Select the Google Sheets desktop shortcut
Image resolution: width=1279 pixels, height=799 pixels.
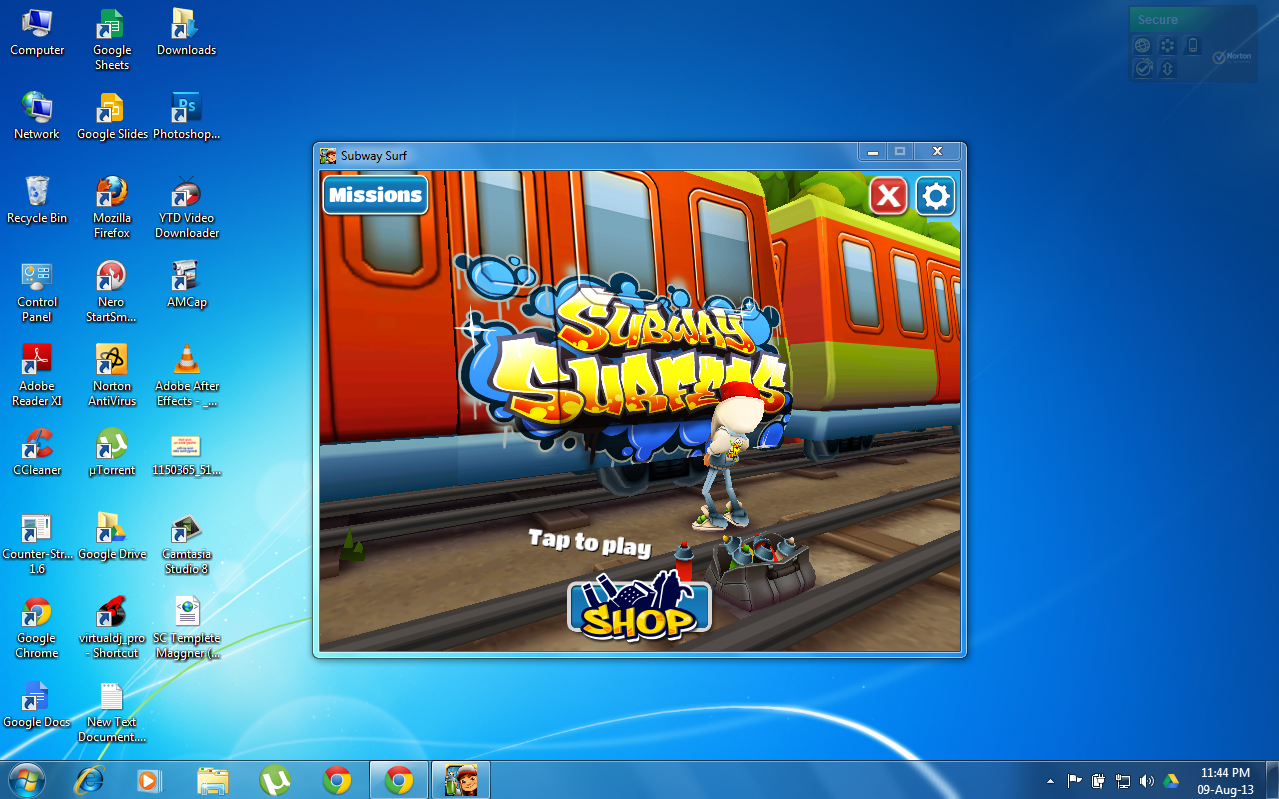point(112,39)
